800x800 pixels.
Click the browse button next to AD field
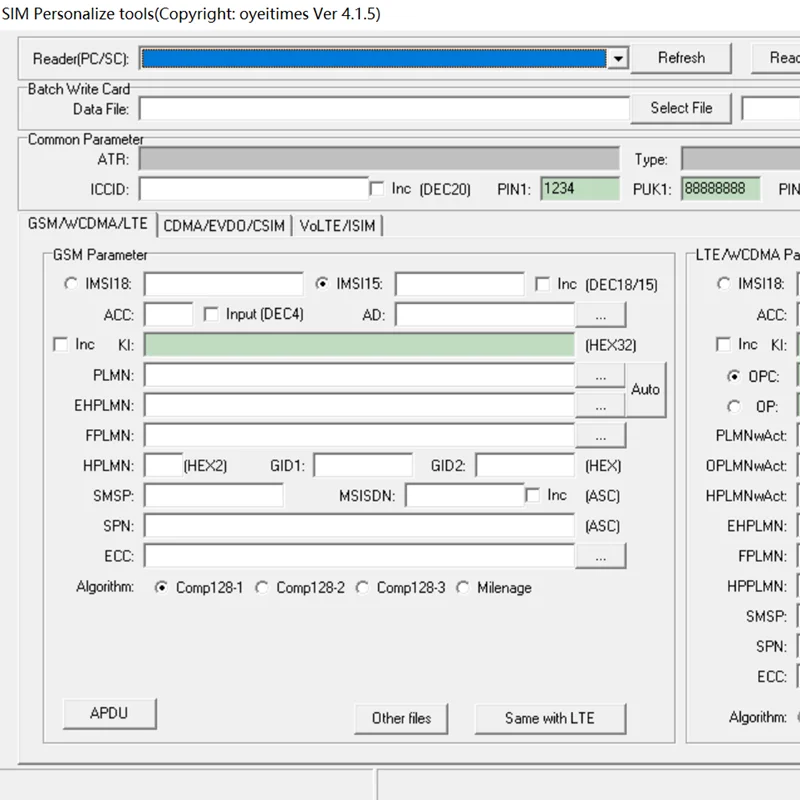click(600, 315)
